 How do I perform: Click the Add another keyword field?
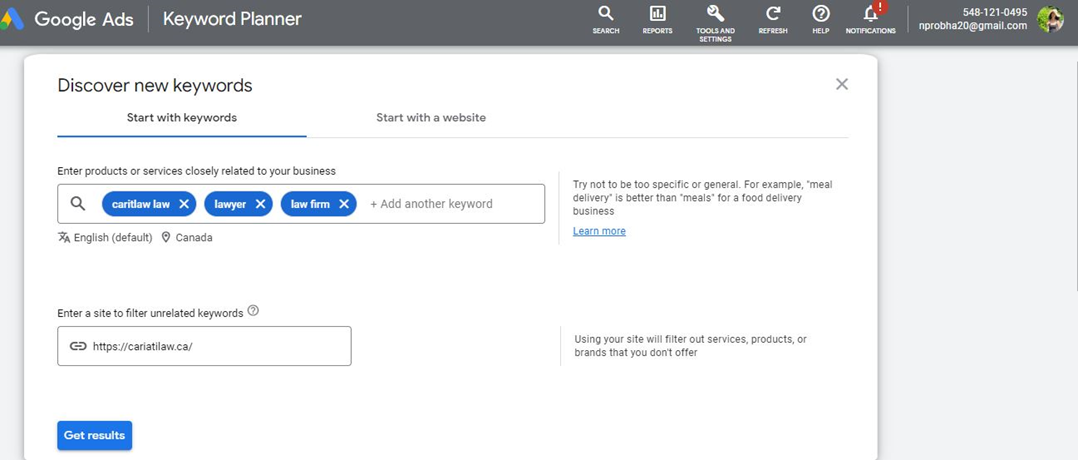431,204
